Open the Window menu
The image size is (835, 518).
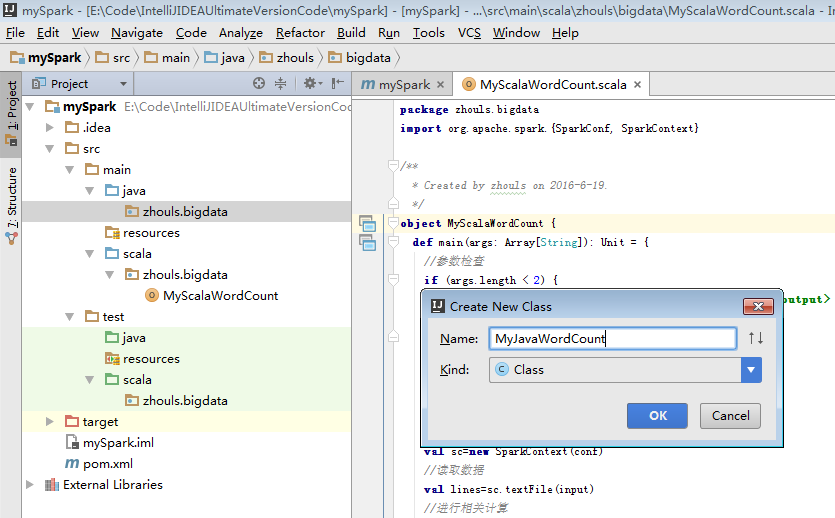[x=516, y=33]
